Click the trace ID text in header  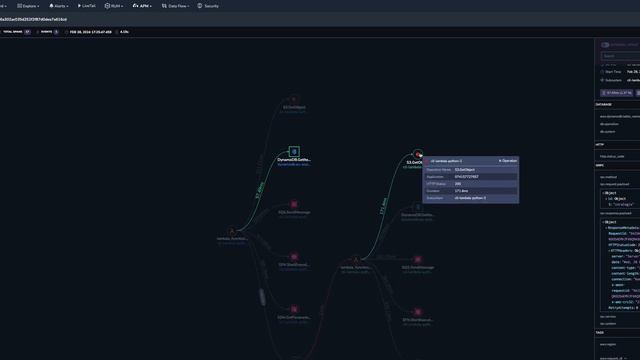[x=34, y=19]
